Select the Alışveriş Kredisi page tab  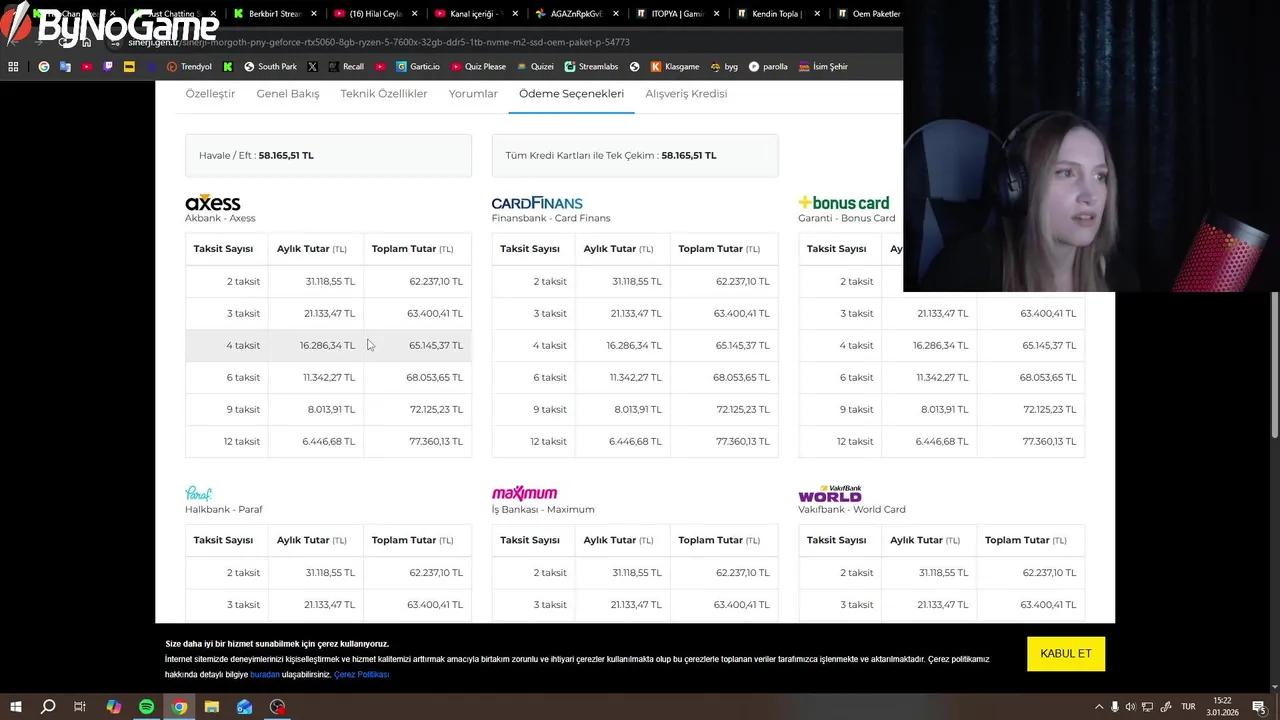pos(686,94)
